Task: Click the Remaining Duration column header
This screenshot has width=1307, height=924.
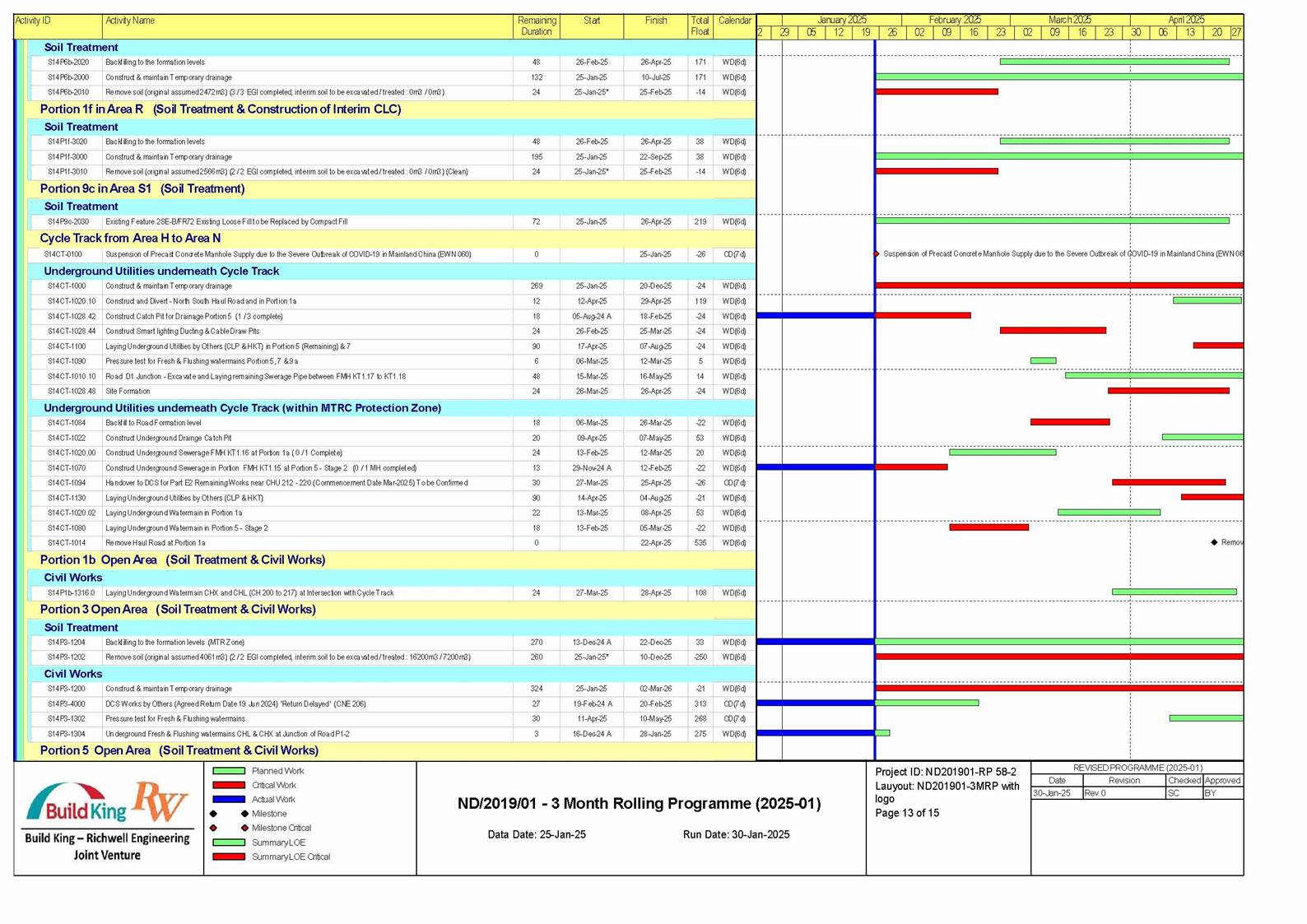Action: (536, 26)
